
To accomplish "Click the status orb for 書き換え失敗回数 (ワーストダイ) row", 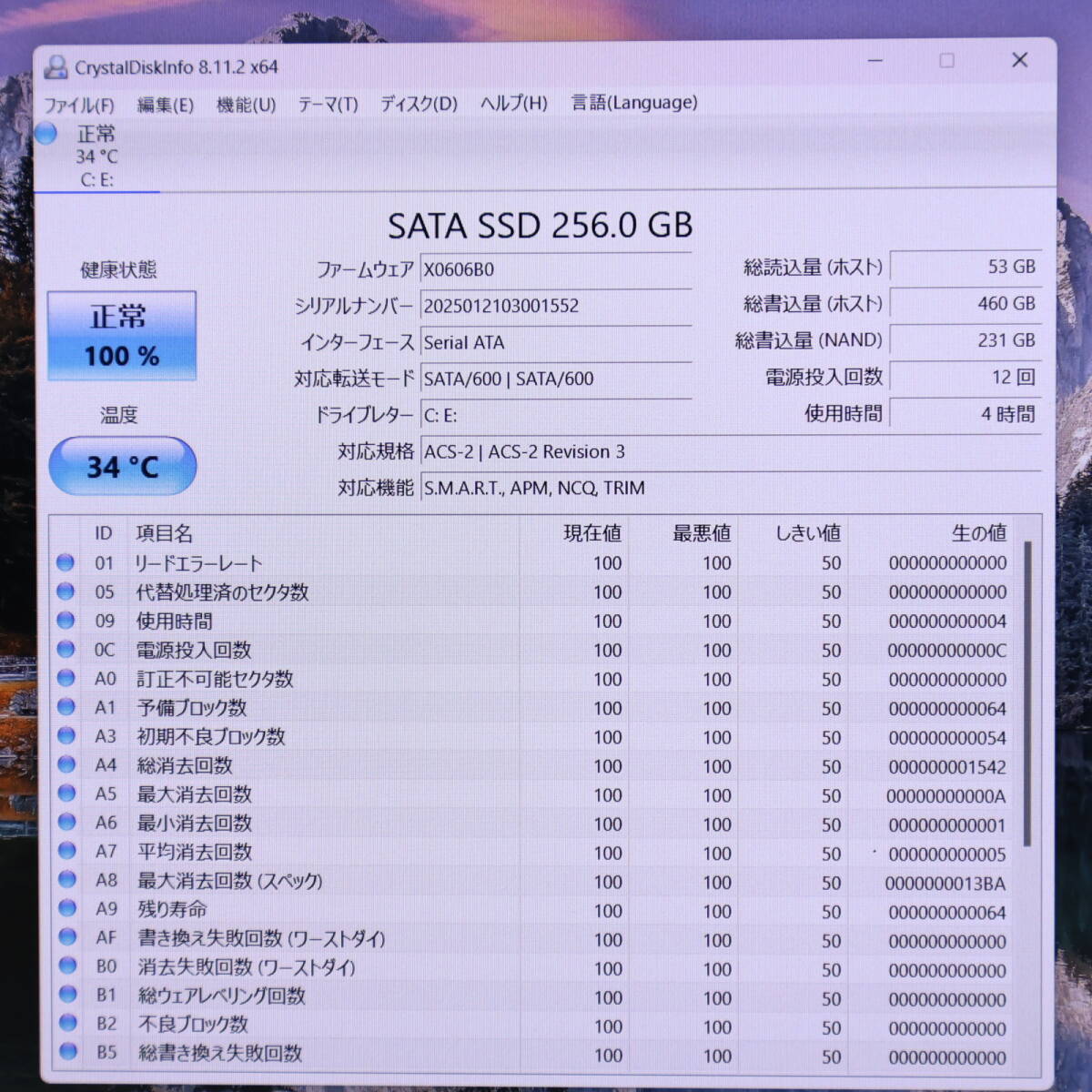I will coord(67,936).
